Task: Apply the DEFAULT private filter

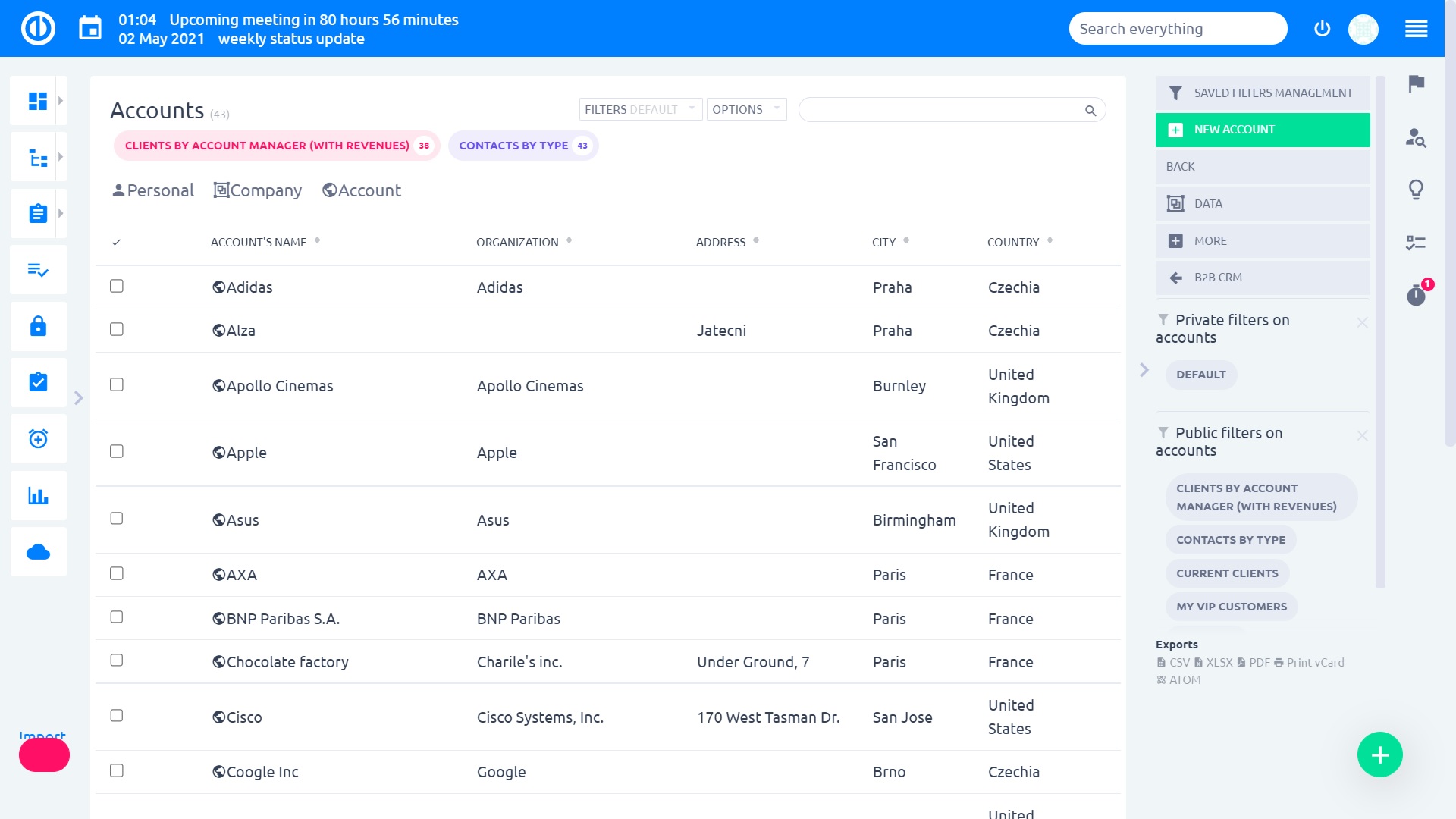Action: (1200, 375)
